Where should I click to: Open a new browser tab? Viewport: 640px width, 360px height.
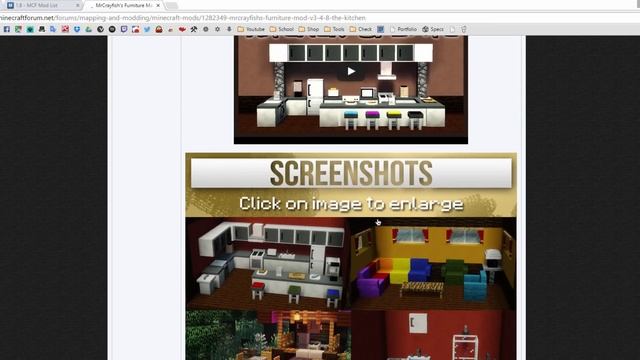point(171,6)
